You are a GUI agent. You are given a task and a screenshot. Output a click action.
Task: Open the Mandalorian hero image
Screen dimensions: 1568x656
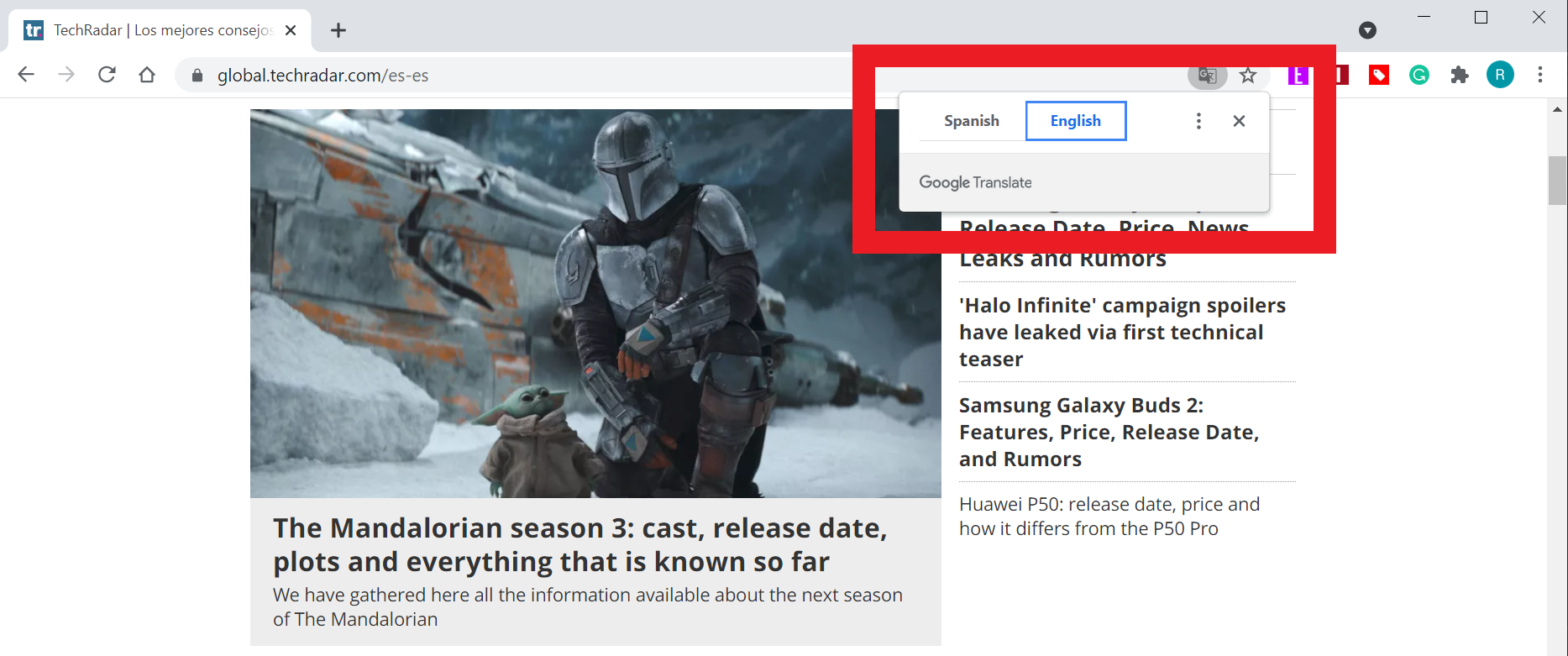595,303
